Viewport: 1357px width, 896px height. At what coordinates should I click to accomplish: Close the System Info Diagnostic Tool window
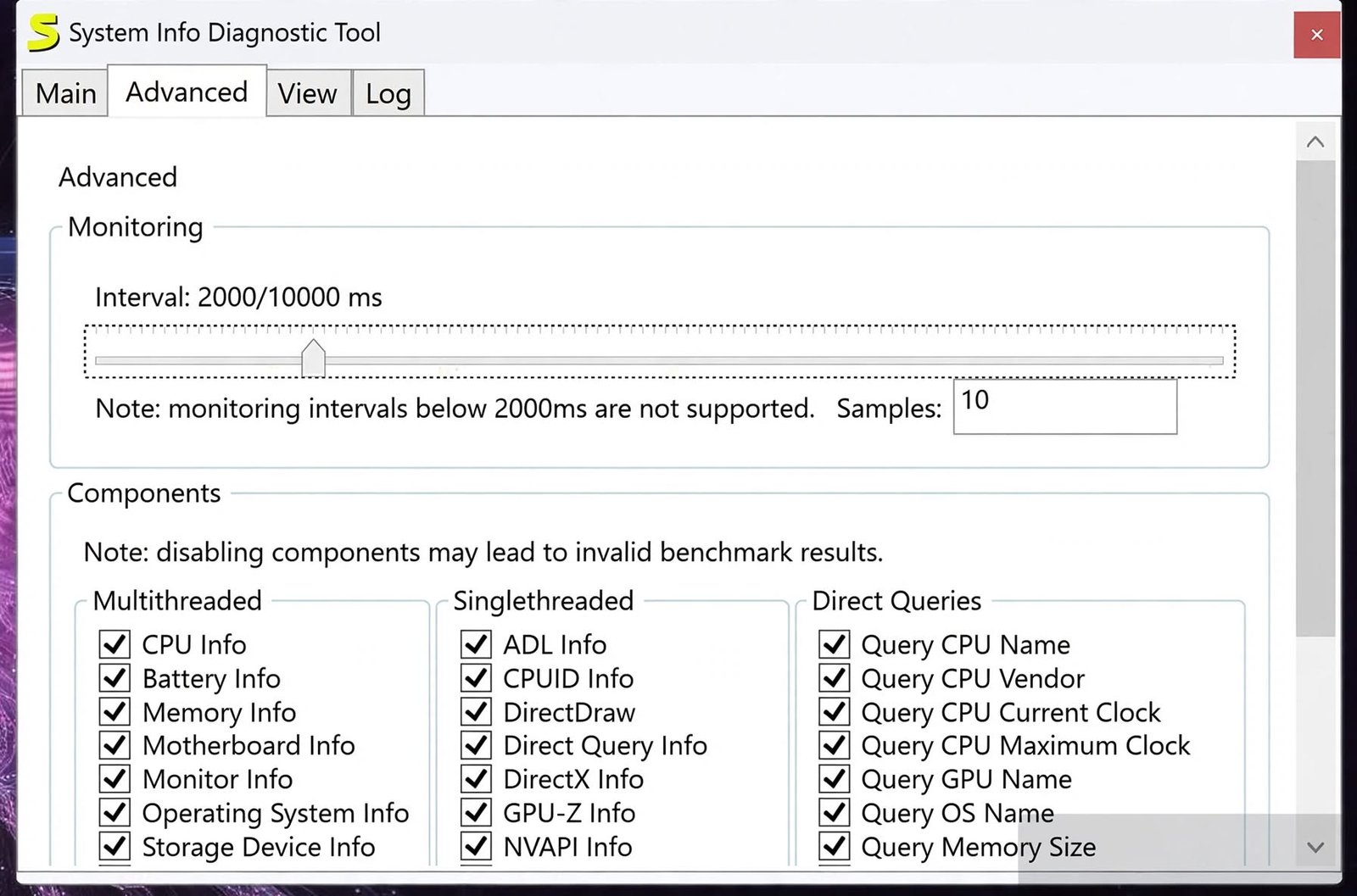(1316, 35)
